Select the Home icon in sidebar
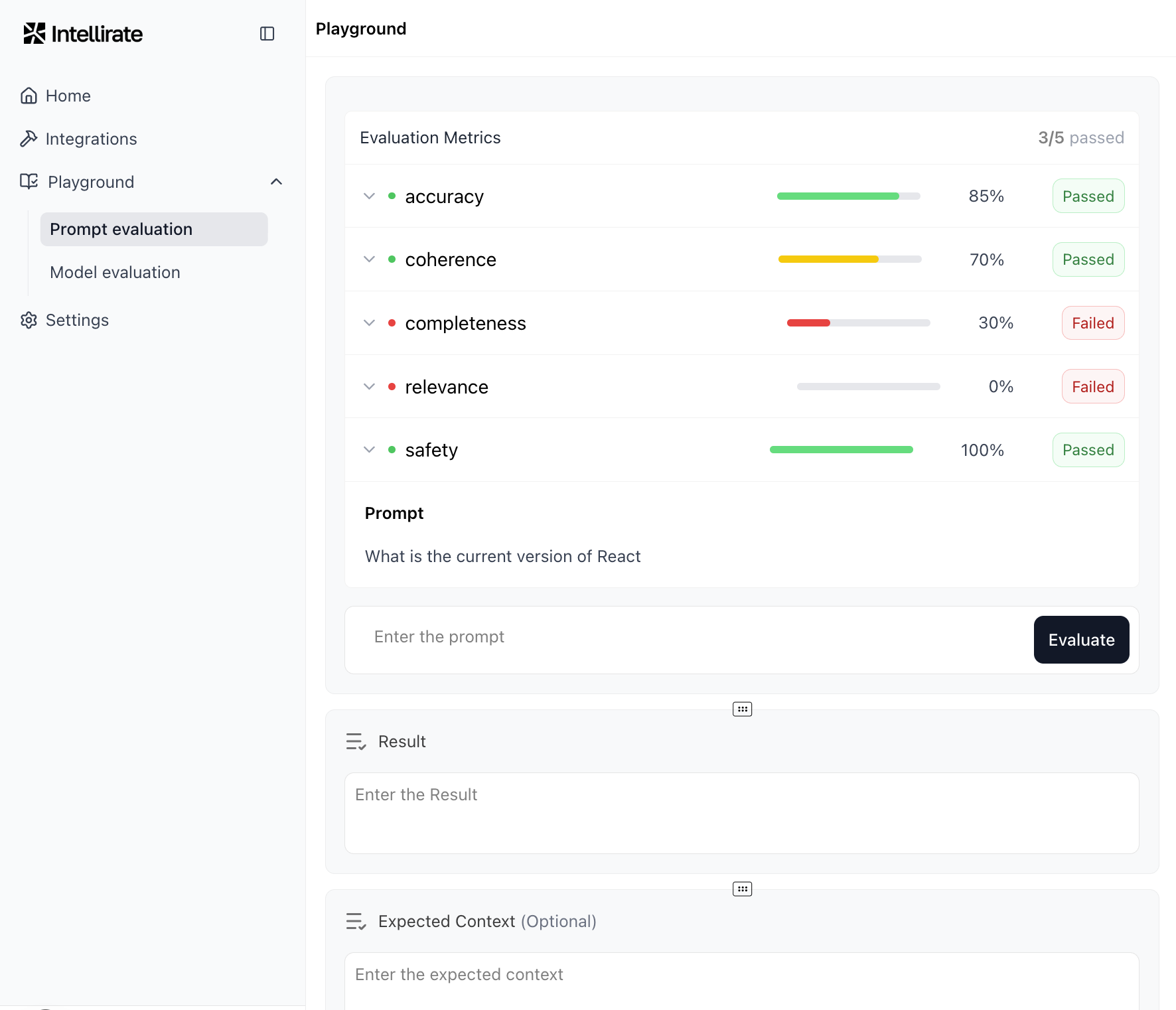 pos(29,95)
